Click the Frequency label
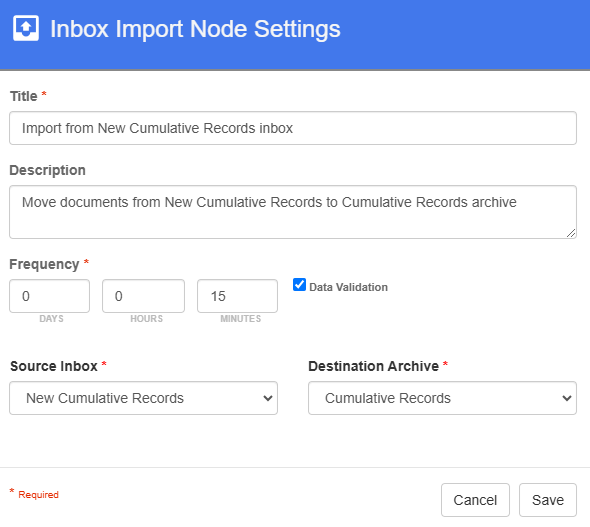The height and width of the screenshot is (527, 590). click(44, 264)
